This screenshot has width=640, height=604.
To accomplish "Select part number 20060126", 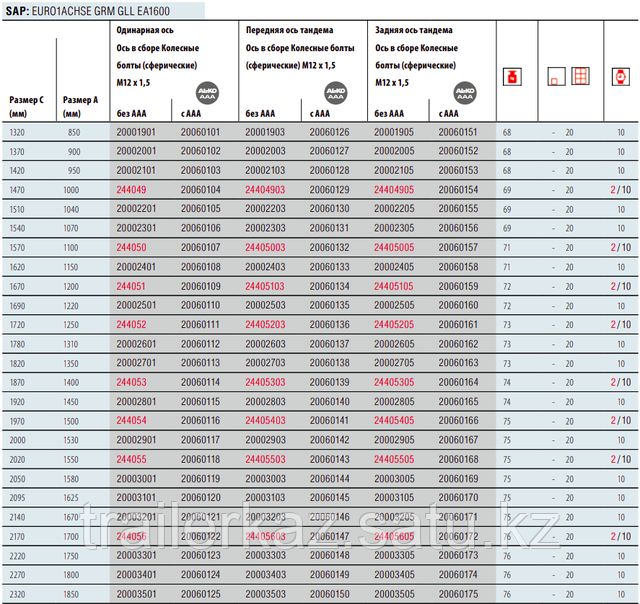I will pyautogui.click(x=329, y=132).
